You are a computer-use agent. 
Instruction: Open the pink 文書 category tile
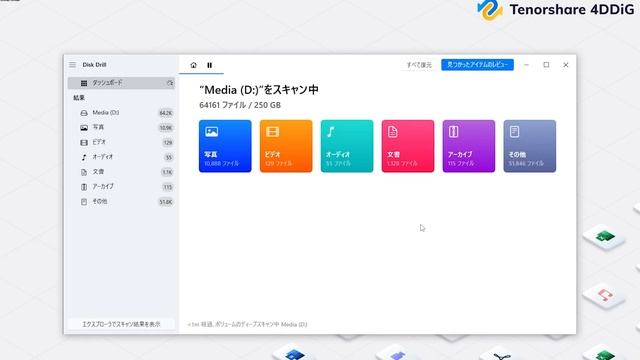pyautogui.click(x=408, y=146)
